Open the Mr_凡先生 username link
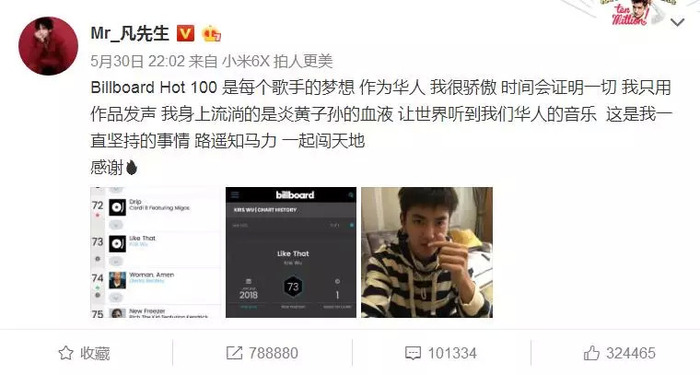The width and height of the screenshot is (700, 375). 130,33
